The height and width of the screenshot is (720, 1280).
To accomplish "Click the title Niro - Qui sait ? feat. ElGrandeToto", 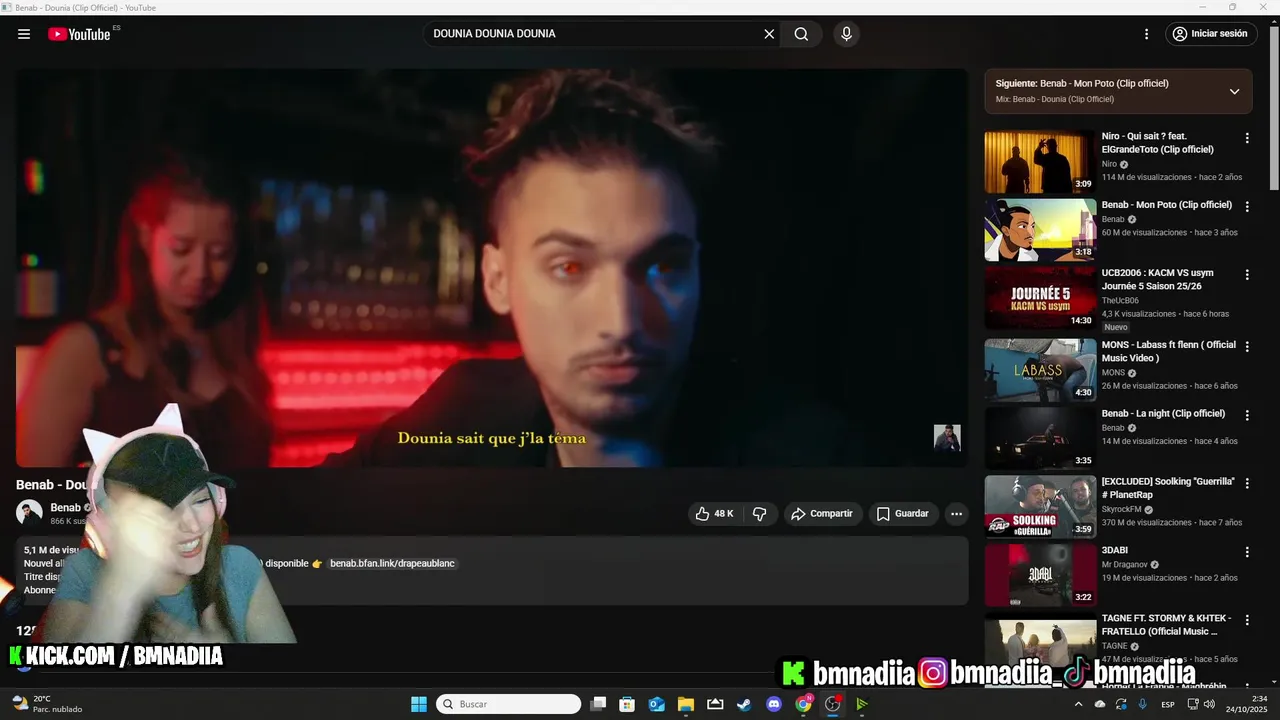I will click(x=1158, y=143).
